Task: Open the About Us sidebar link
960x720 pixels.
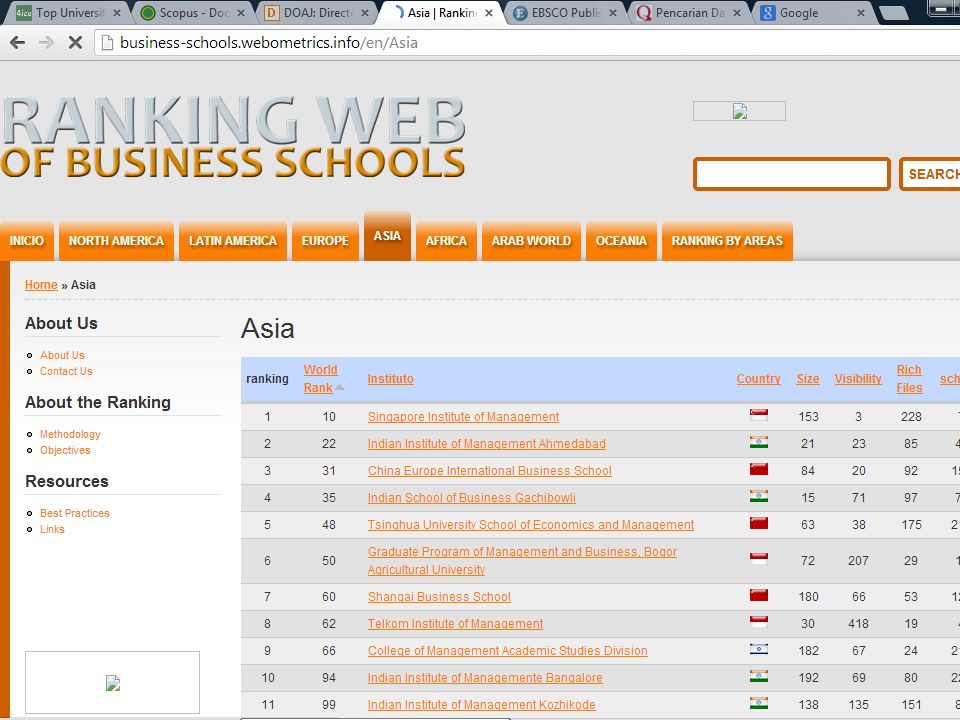Action: [62, 355]
